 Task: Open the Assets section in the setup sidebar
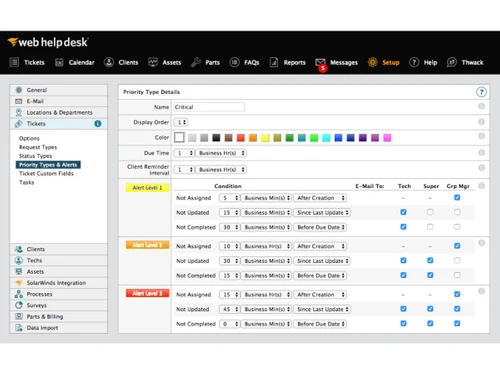[x=59, y=272]
